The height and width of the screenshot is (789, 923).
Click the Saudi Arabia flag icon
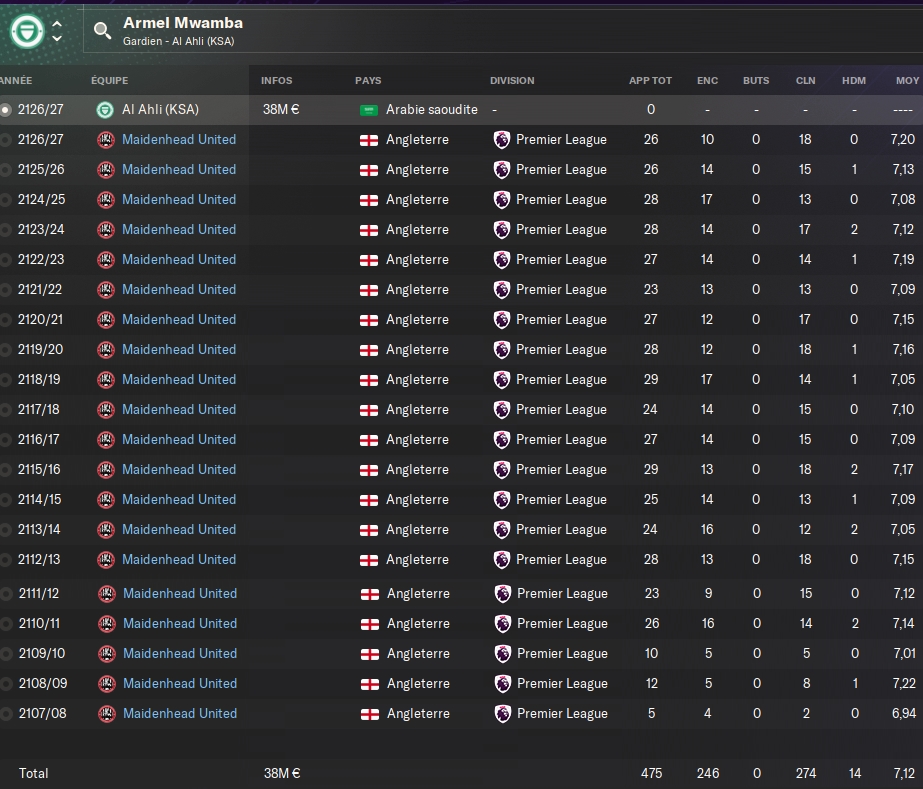tap(369, 110)
